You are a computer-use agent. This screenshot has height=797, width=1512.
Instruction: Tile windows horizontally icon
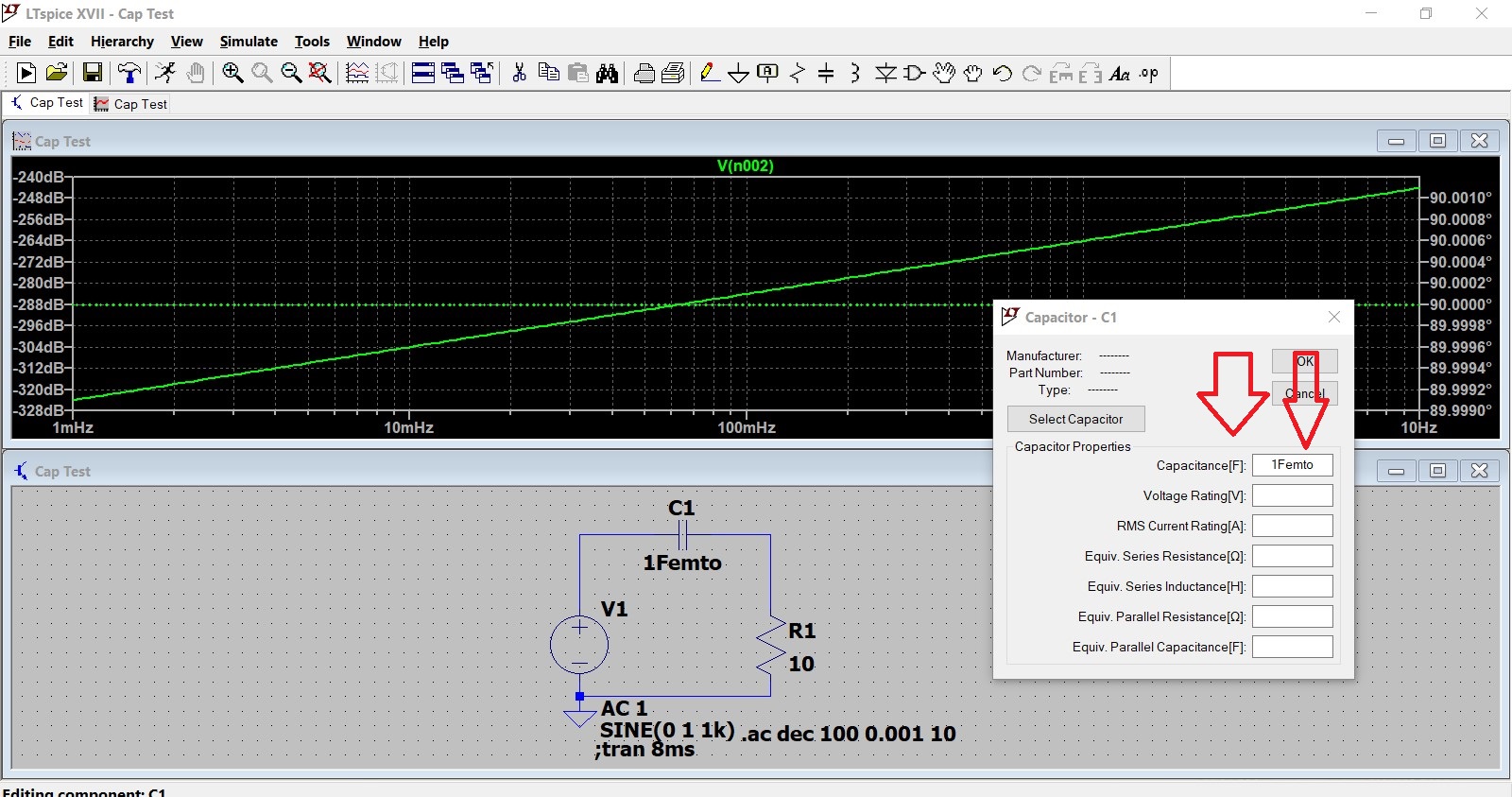[423, 73]
